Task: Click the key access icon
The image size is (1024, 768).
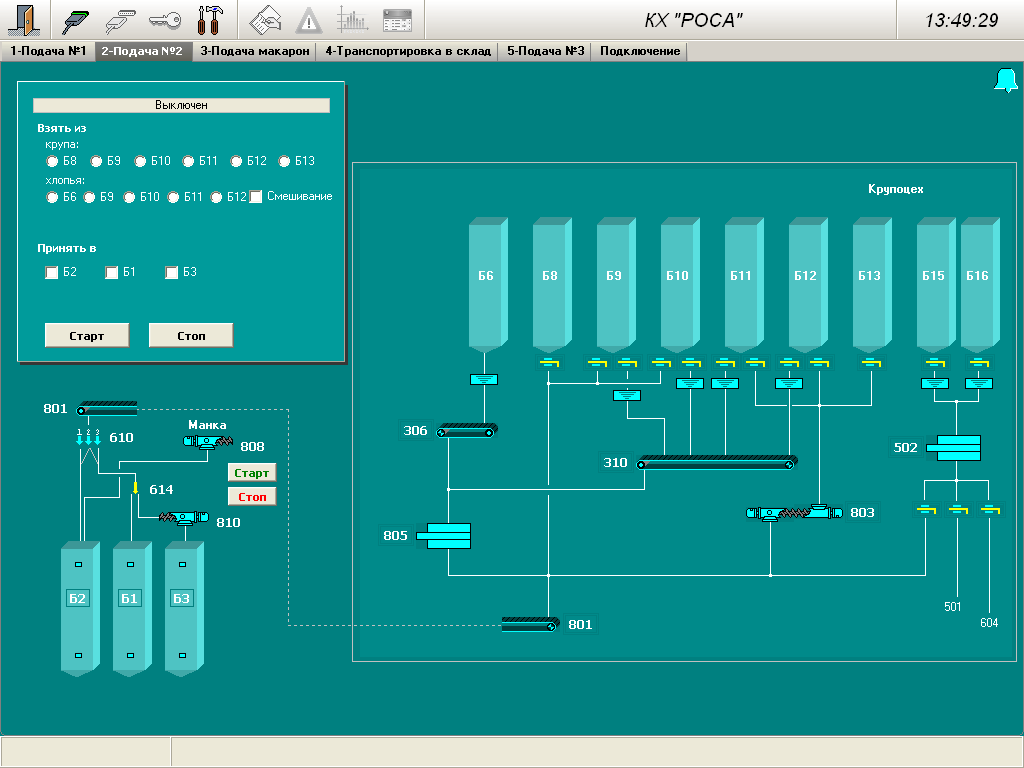Action: coord(165,20)
